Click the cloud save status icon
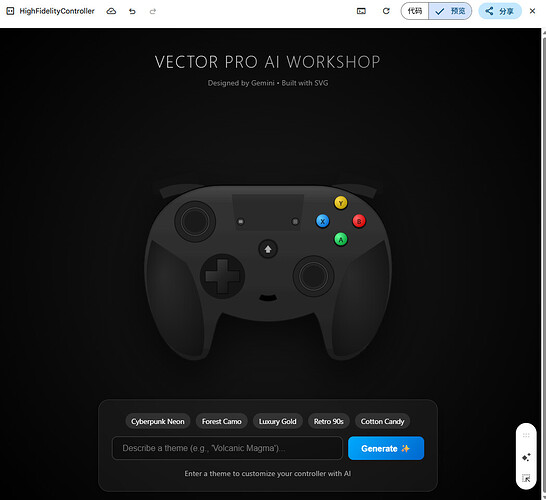The image size is (546, 500). [111, 11]
